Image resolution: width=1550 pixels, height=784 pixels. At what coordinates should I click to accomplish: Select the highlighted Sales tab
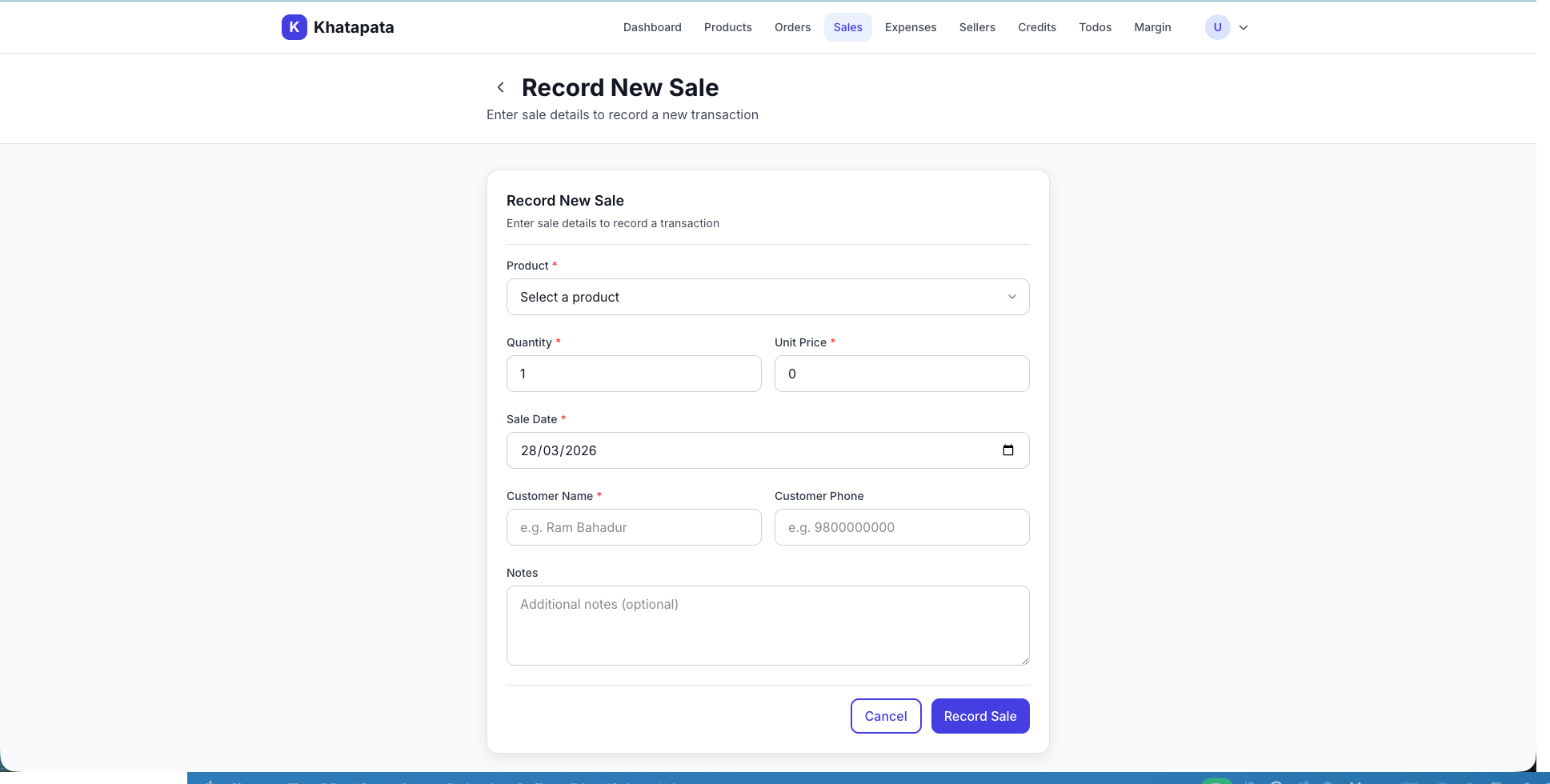(847, 26)
